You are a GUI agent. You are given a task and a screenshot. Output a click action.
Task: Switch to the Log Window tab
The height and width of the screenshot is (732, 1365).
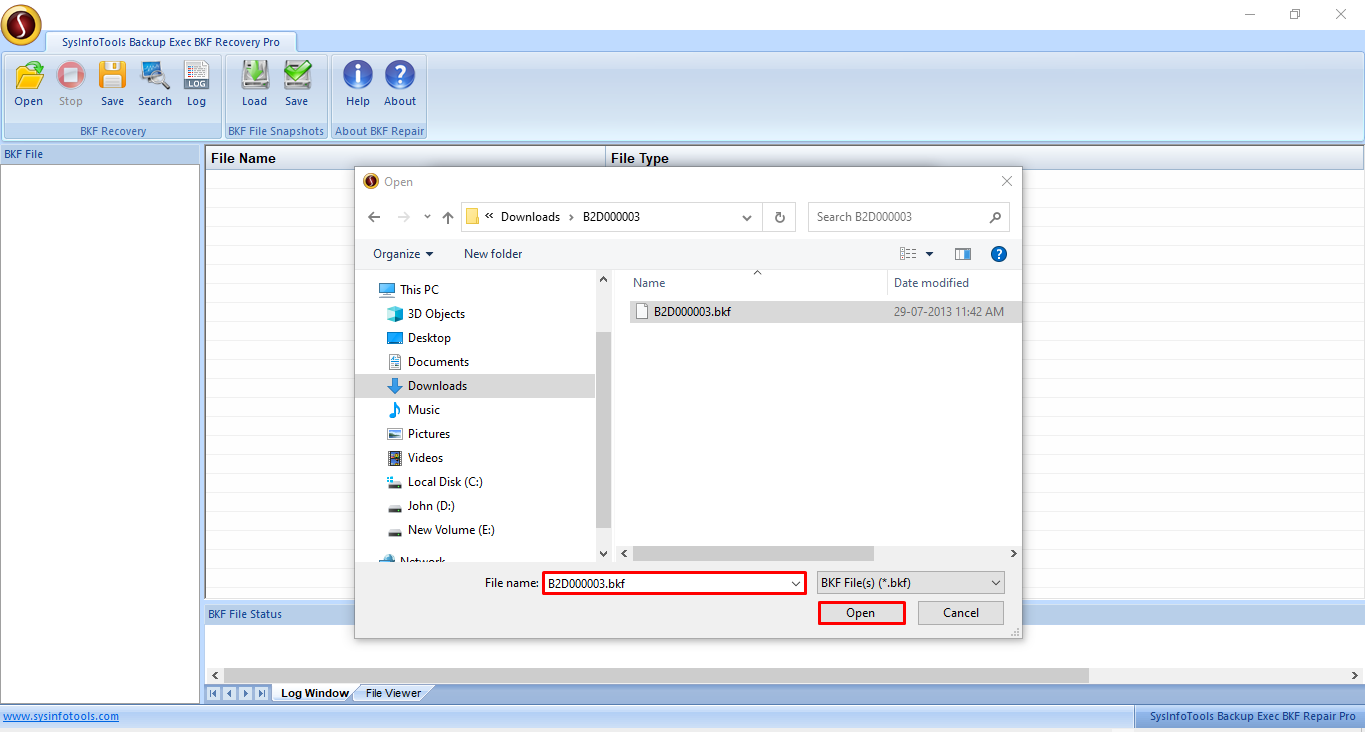[x=314, y=693]
